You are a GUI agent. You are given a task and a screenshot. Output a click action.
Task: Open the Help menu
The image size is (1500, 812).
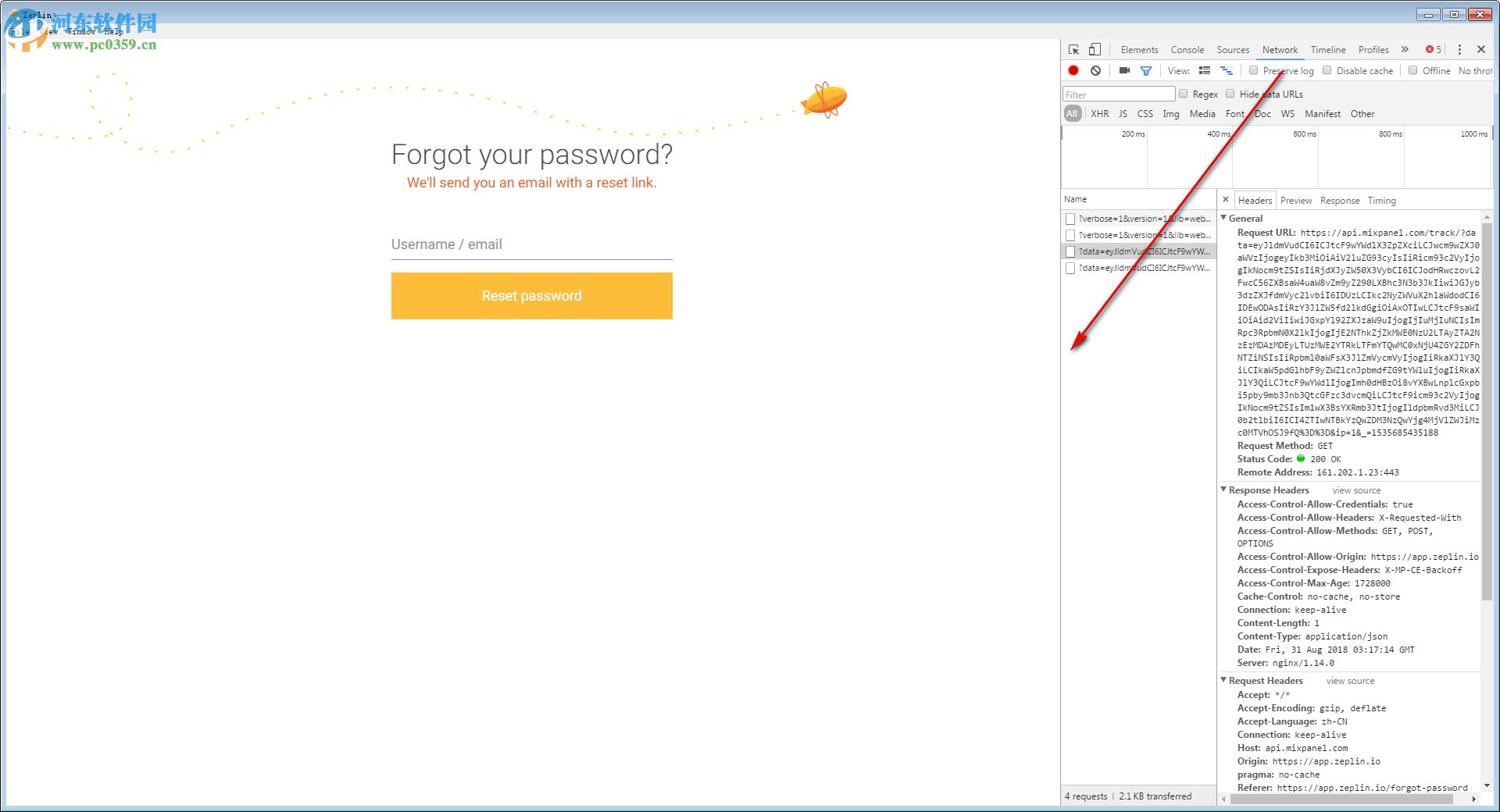pos(113,31)
